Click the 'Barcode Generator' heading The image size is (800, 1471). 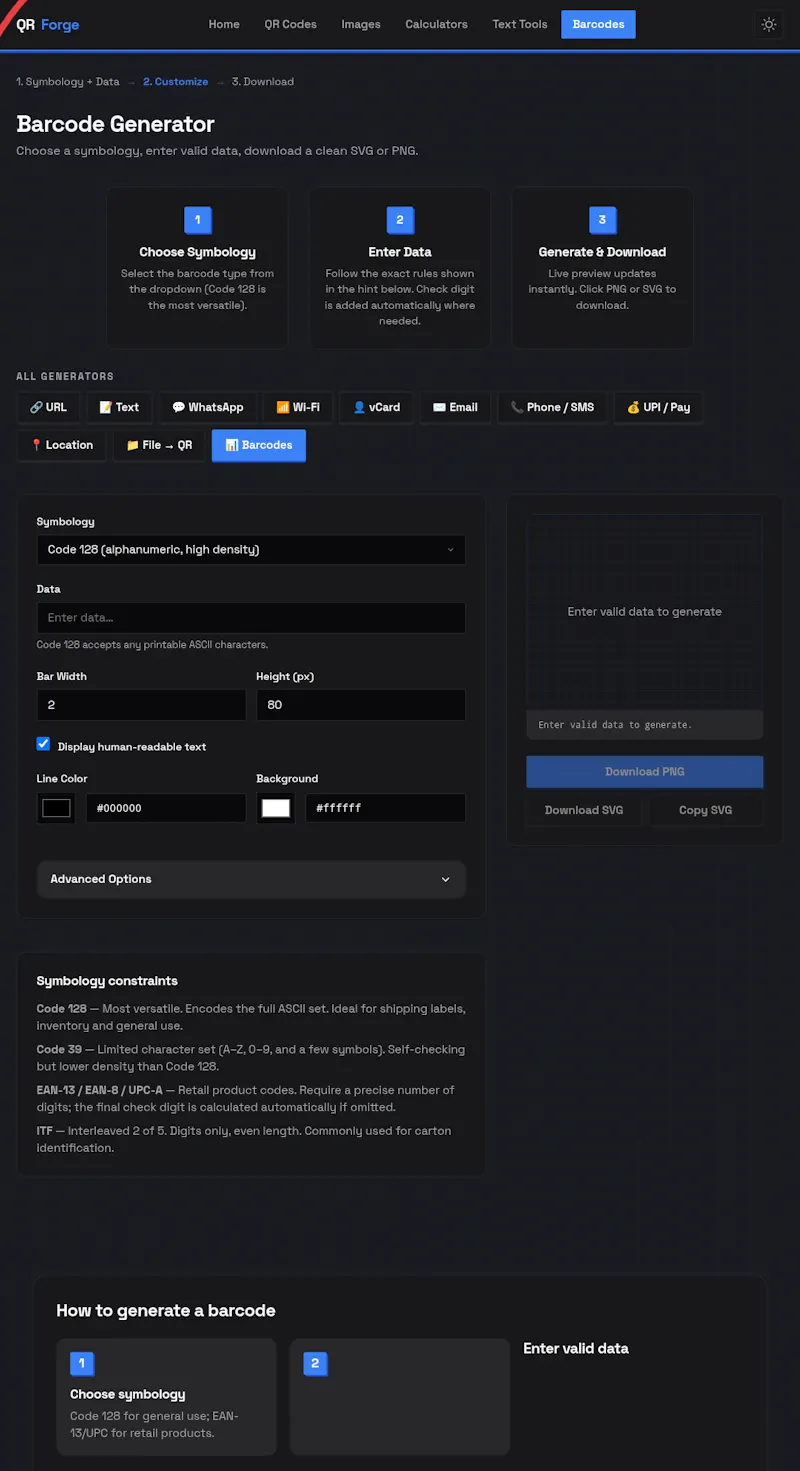click(x=116, y=124)
